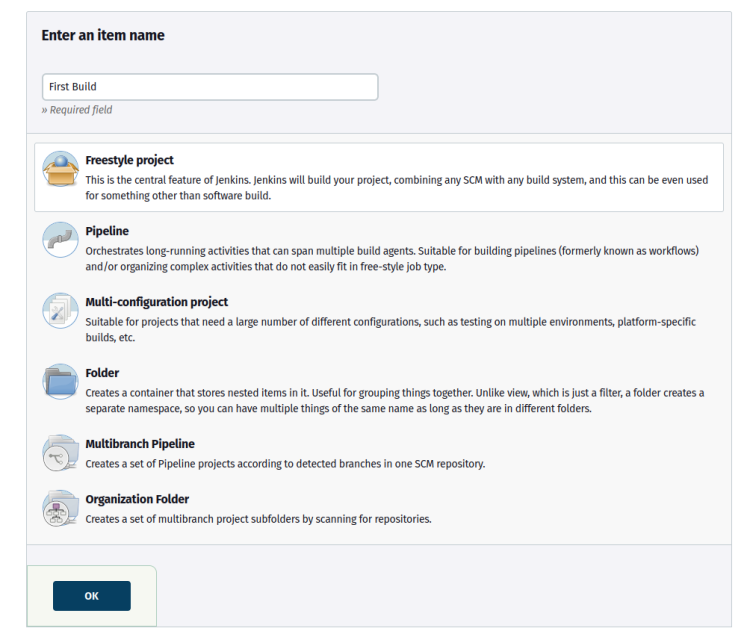
Task: Select the Freestyle project title
Action: tap(129, 160)
